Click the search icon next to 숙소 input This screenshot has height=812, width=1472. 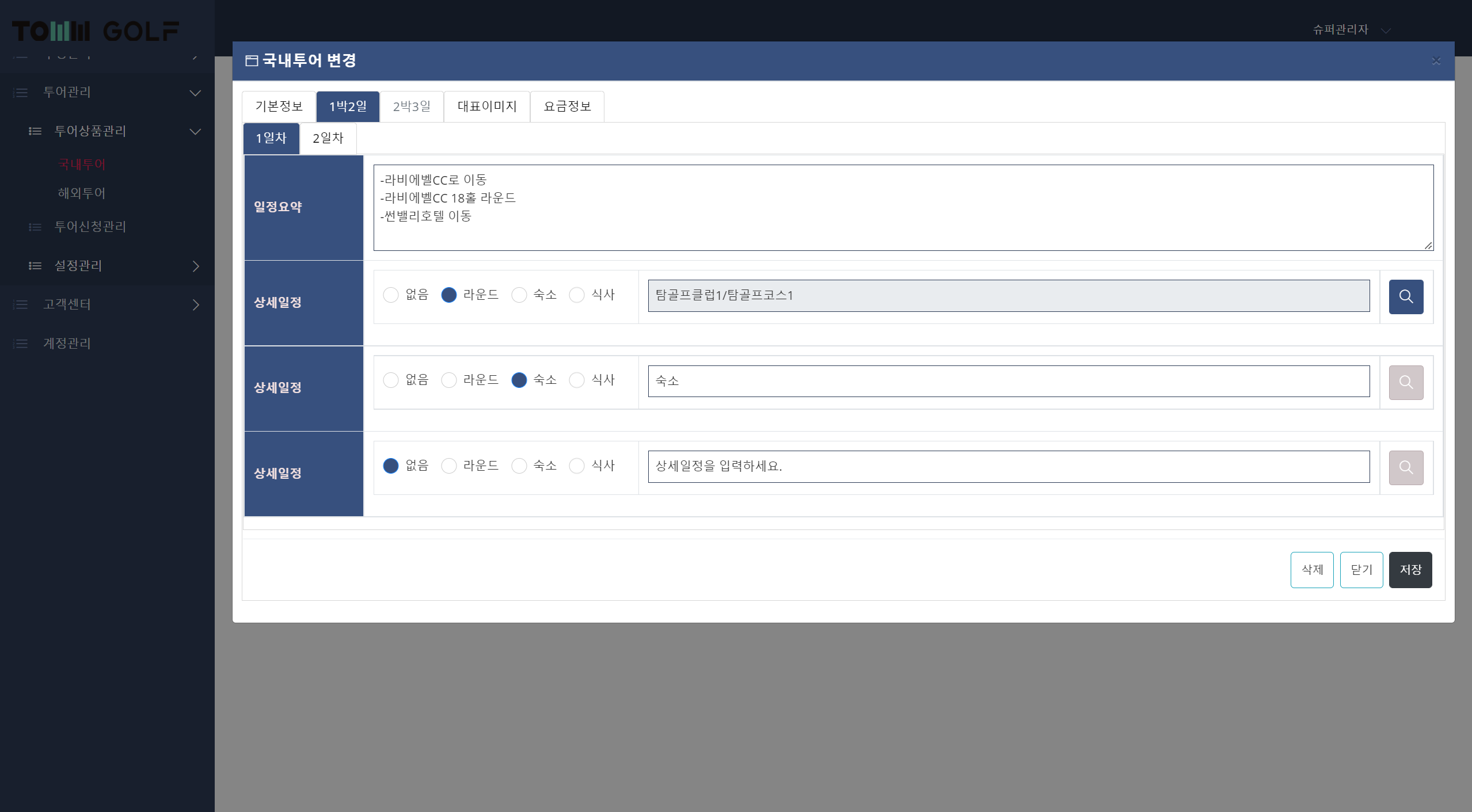point(1405,382)
